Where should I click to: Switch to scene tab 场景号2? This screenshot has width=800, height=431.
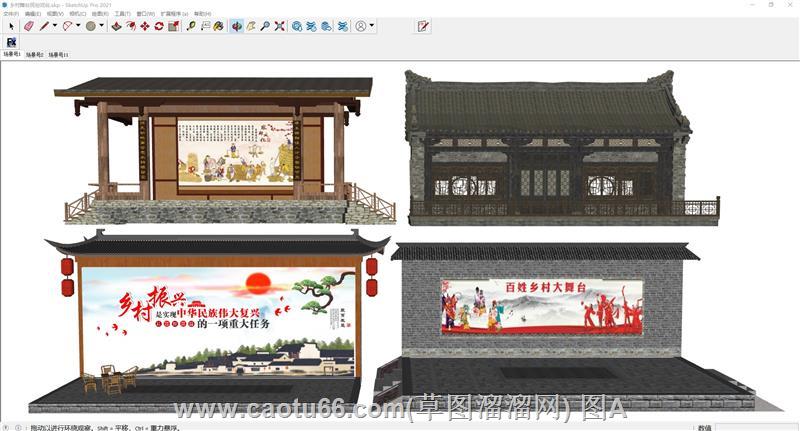[34, 54]
